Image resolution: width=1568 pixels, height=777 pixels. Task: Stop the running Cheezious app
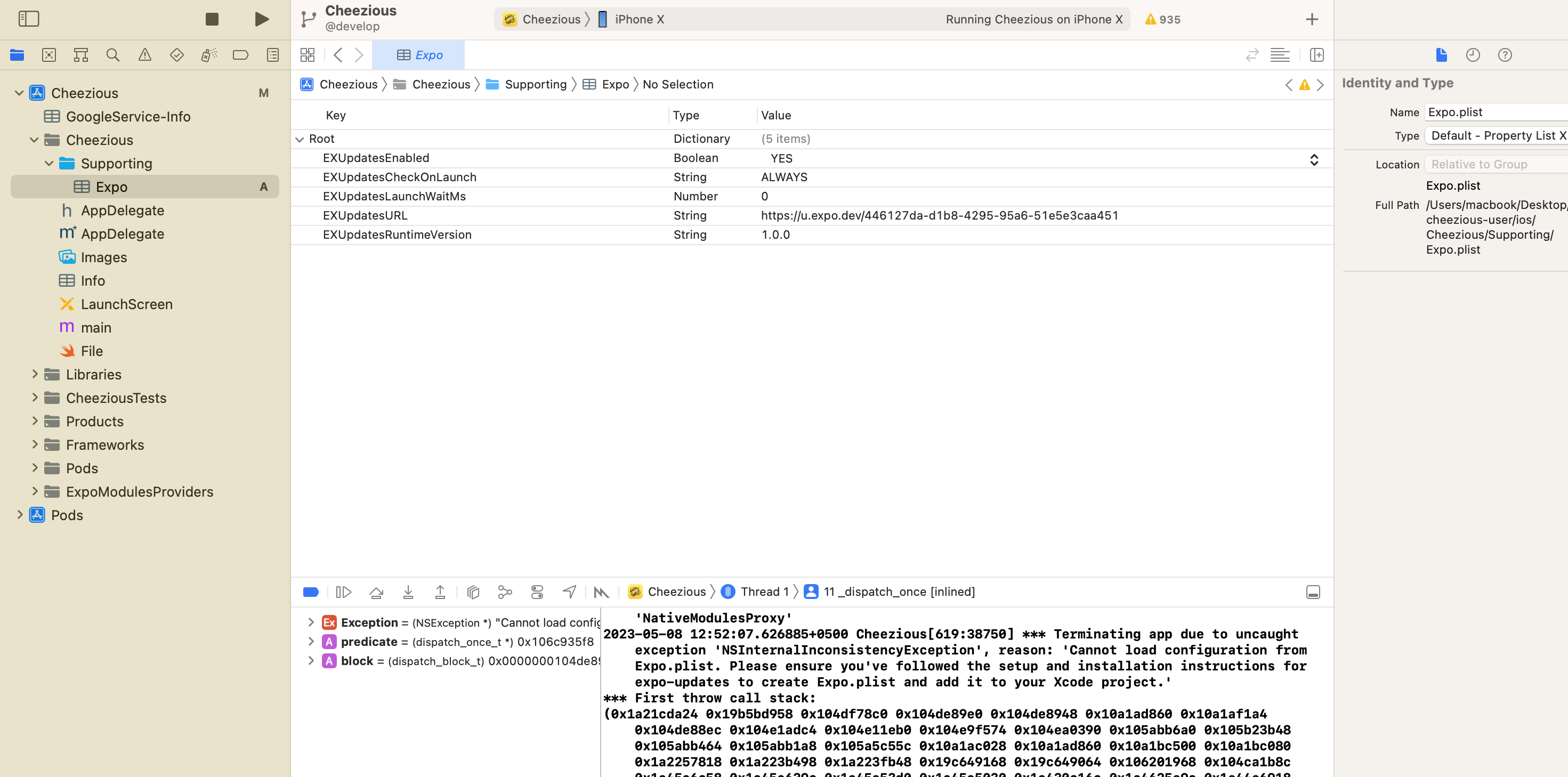(212, 19)
